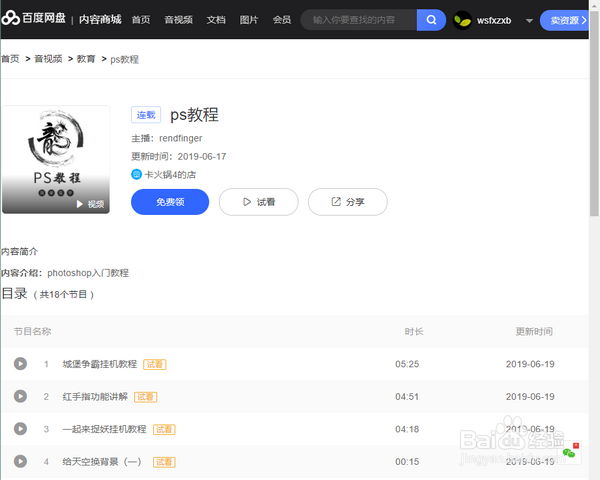The width and height of the screenshot is (600, 480).
Task: Click 试看 tag on 一起来捉妖挂机教程
Action: click(164, 429)
